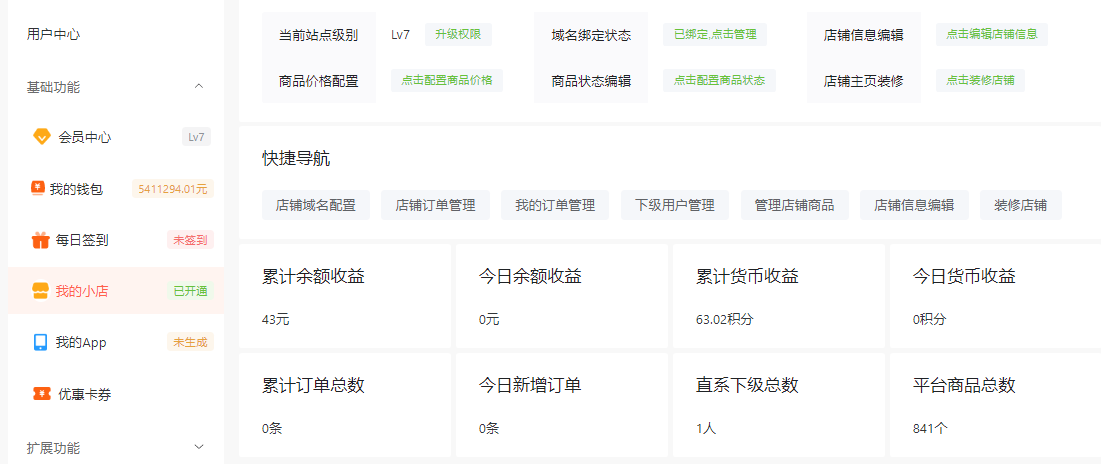Click 点击装修店铺 link
Screen dimensions: 1101x464
[x=980, y=80]
